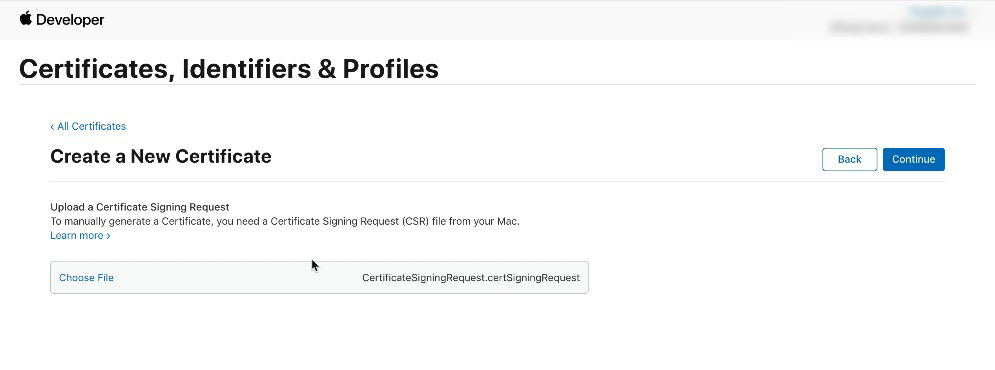Viewport: 995px width, 370px height.
Task: Click the Apple logo icon
Action: coord(26,18)
